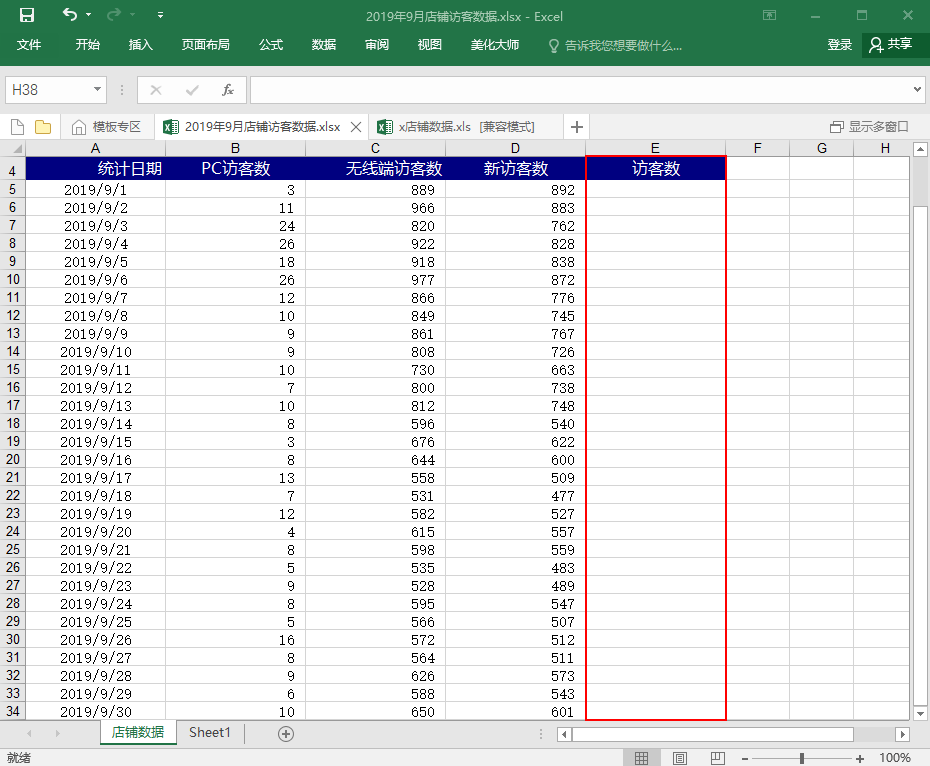This screenshot has height=766, width=930.
Task: Click the Undo arrow icon
Action: pyautogui.click(x=69, y=15)
